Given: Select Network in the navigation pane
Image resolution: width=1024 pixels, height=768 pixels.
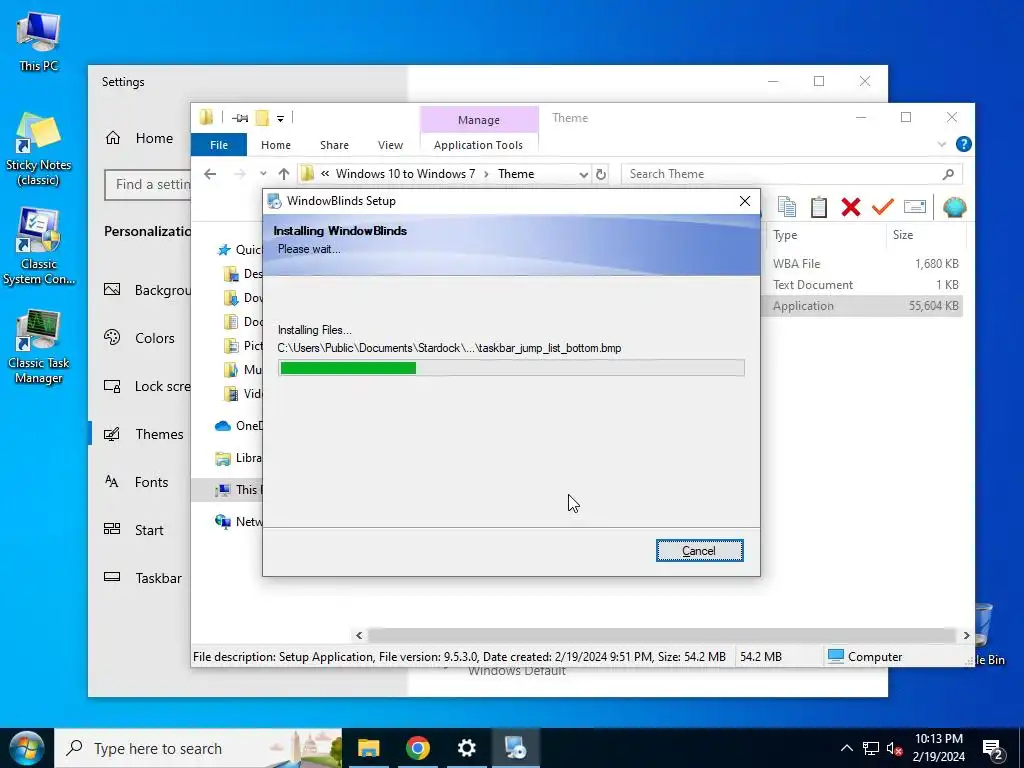Looking at the screenshot, I should (x=239, y=521).
